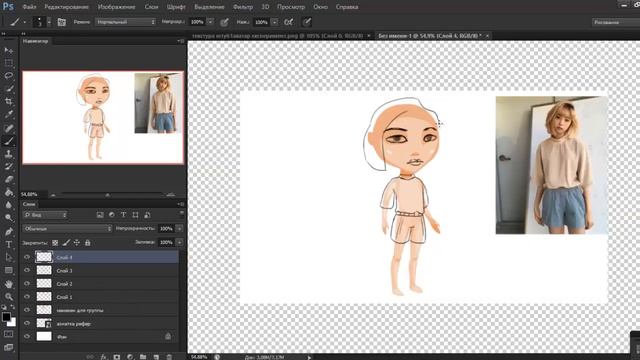This screenshot has height=360, width=640.
Task: Select the History Brush tool
Action: pos(9,167)
